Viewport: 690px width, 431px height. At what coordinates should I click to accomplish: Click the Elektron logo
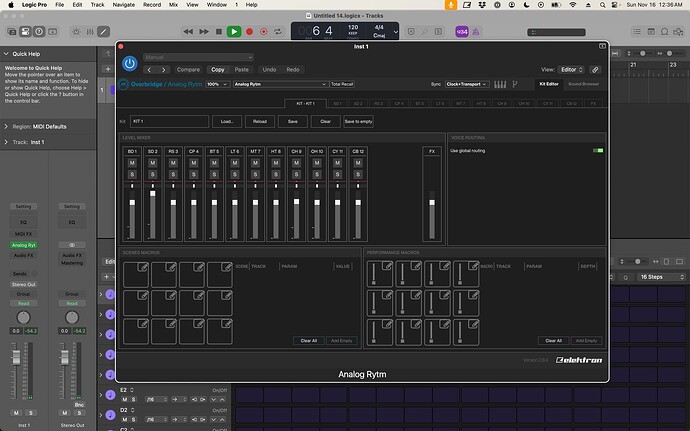(577, 360)
